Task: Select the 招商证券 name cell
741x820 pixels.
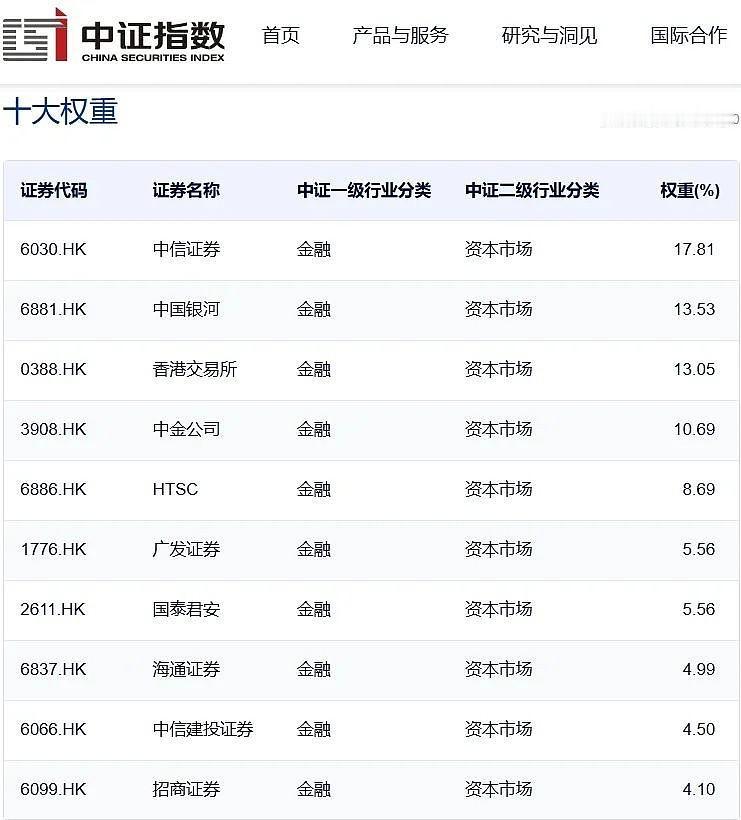Action: click(186, 789)
